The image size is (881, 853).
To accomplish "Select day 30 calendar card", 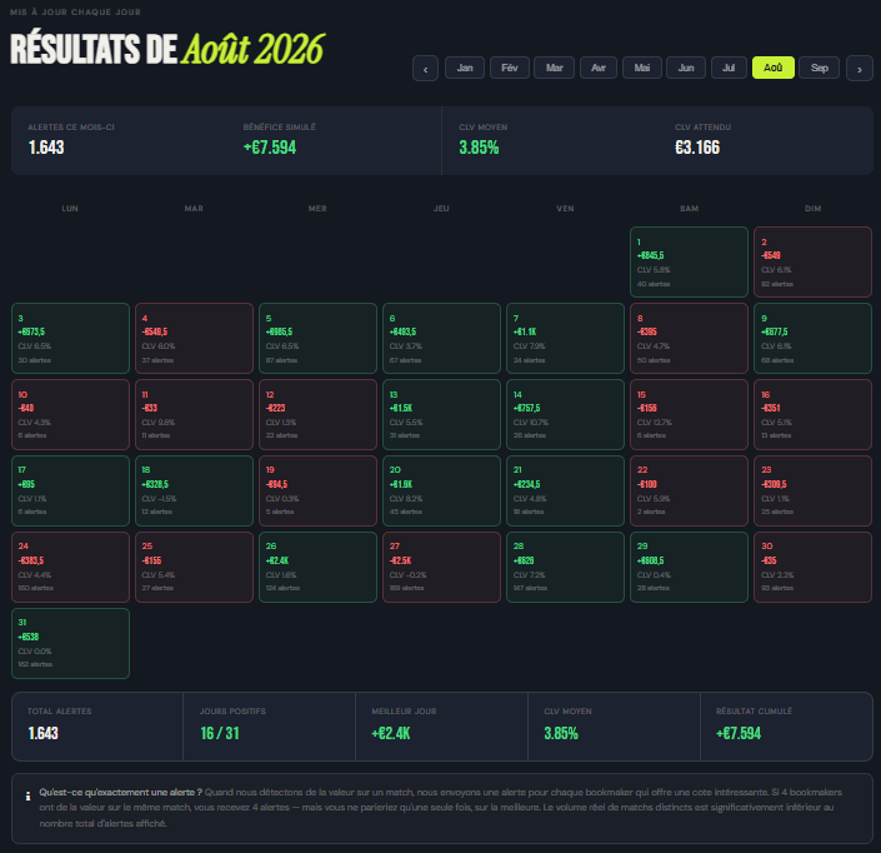I will [812, 567].
